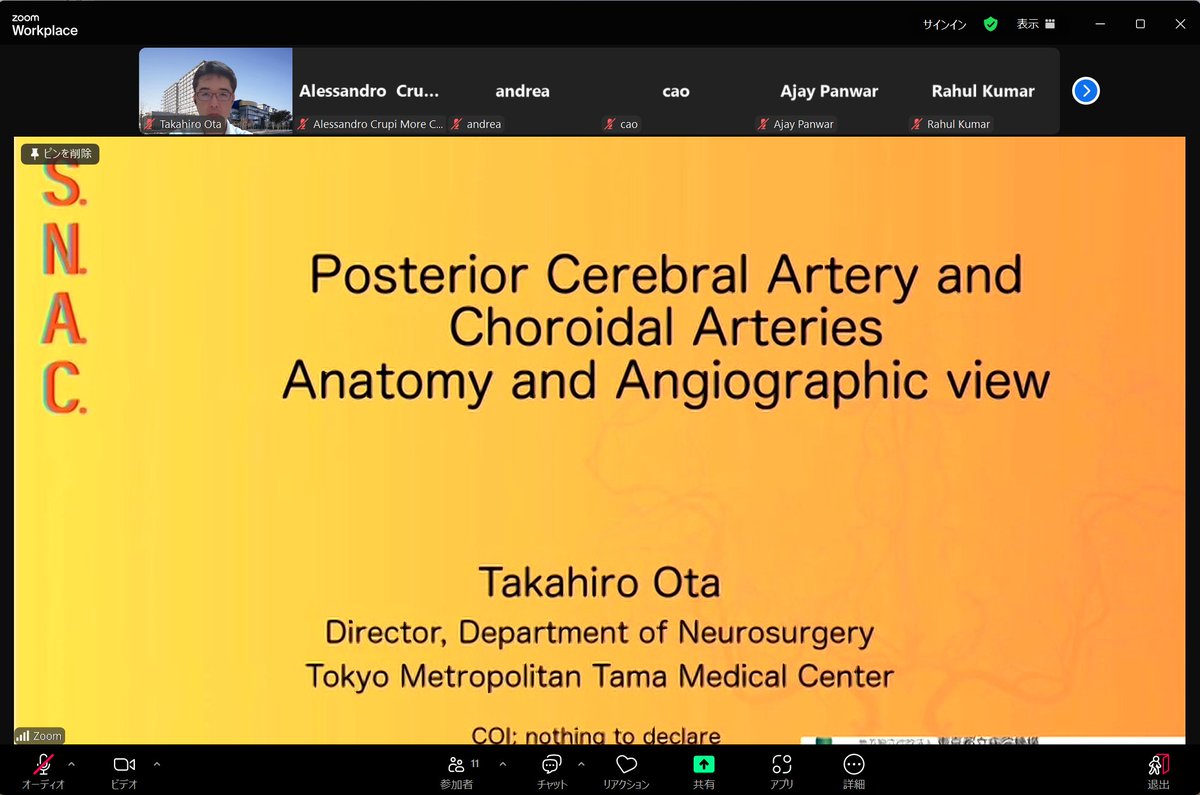Select Alessandro Crupi participant tile
The width and height of the screenshot is (1200, 795).
point(368,91)
